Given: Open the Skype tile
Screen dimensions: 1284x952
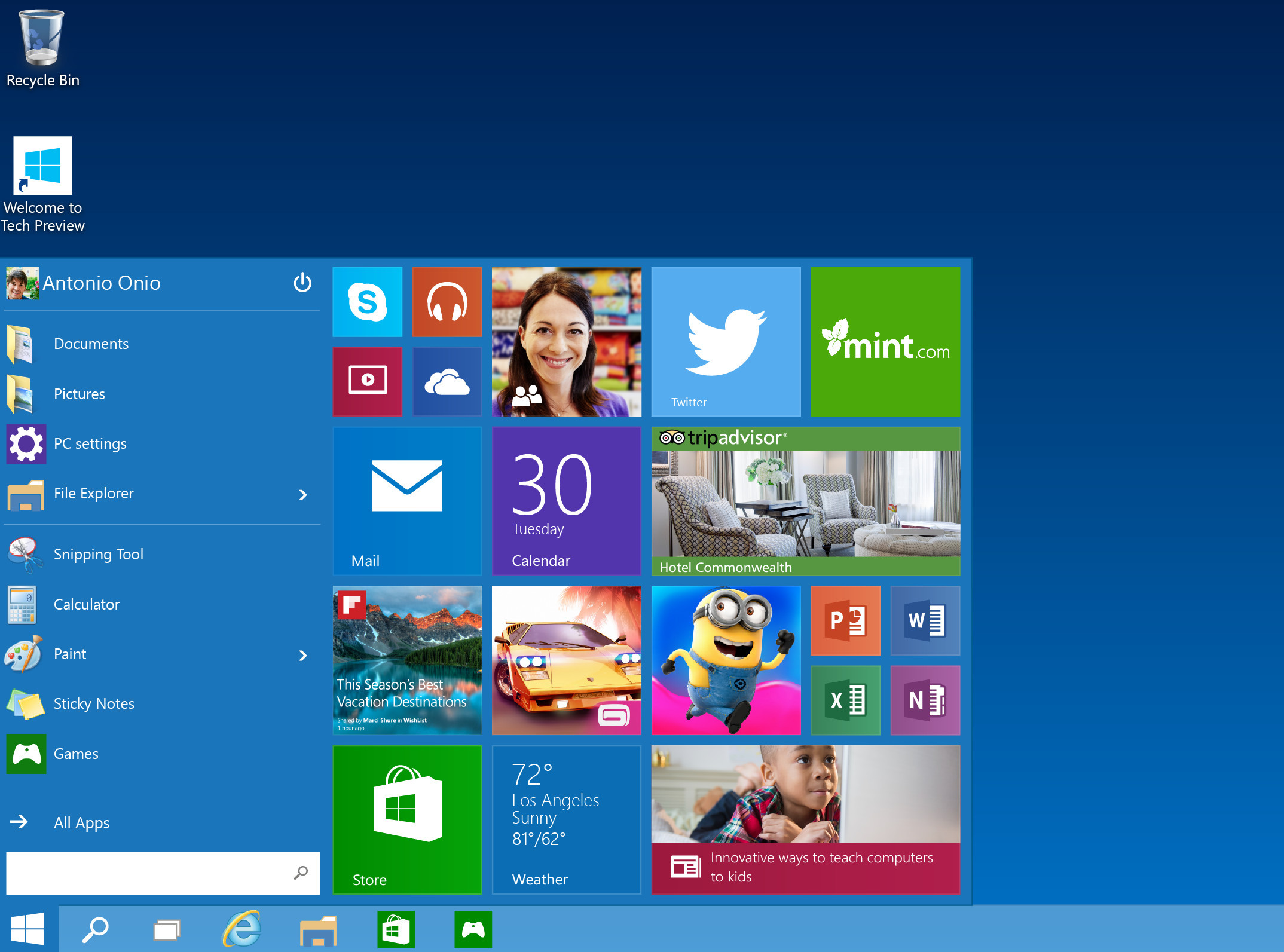Looking at the screenshot, I should (367, 302).
